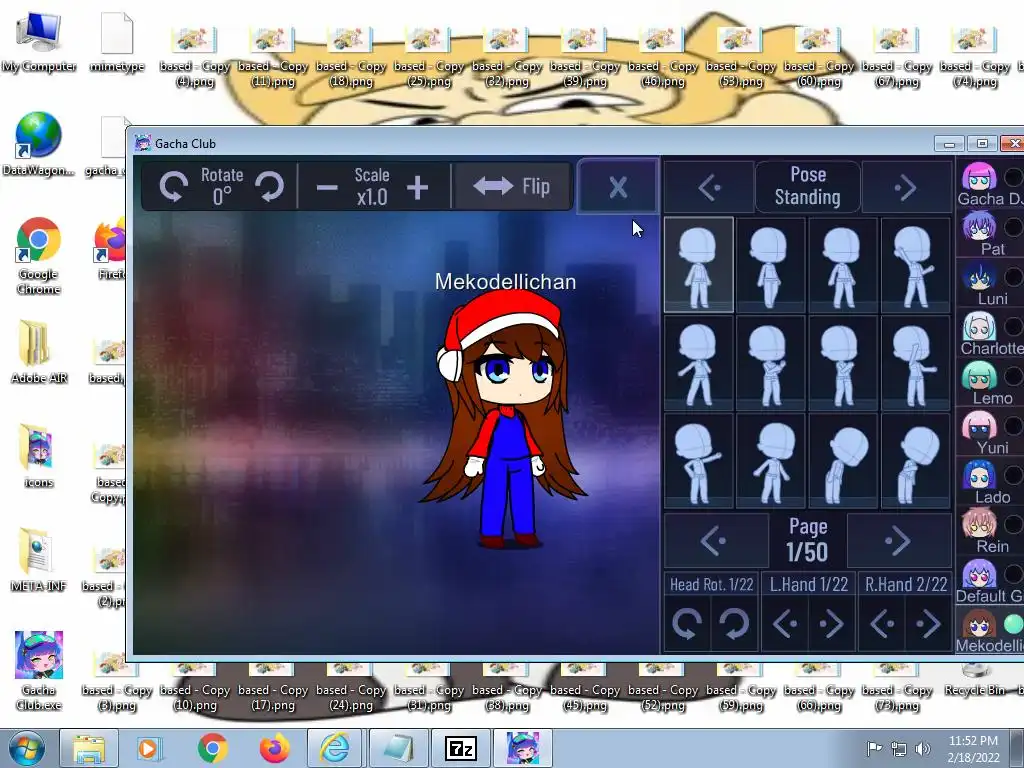Select Pat character slot
Screen dimensions: 1024x768
tap(989, 233)
